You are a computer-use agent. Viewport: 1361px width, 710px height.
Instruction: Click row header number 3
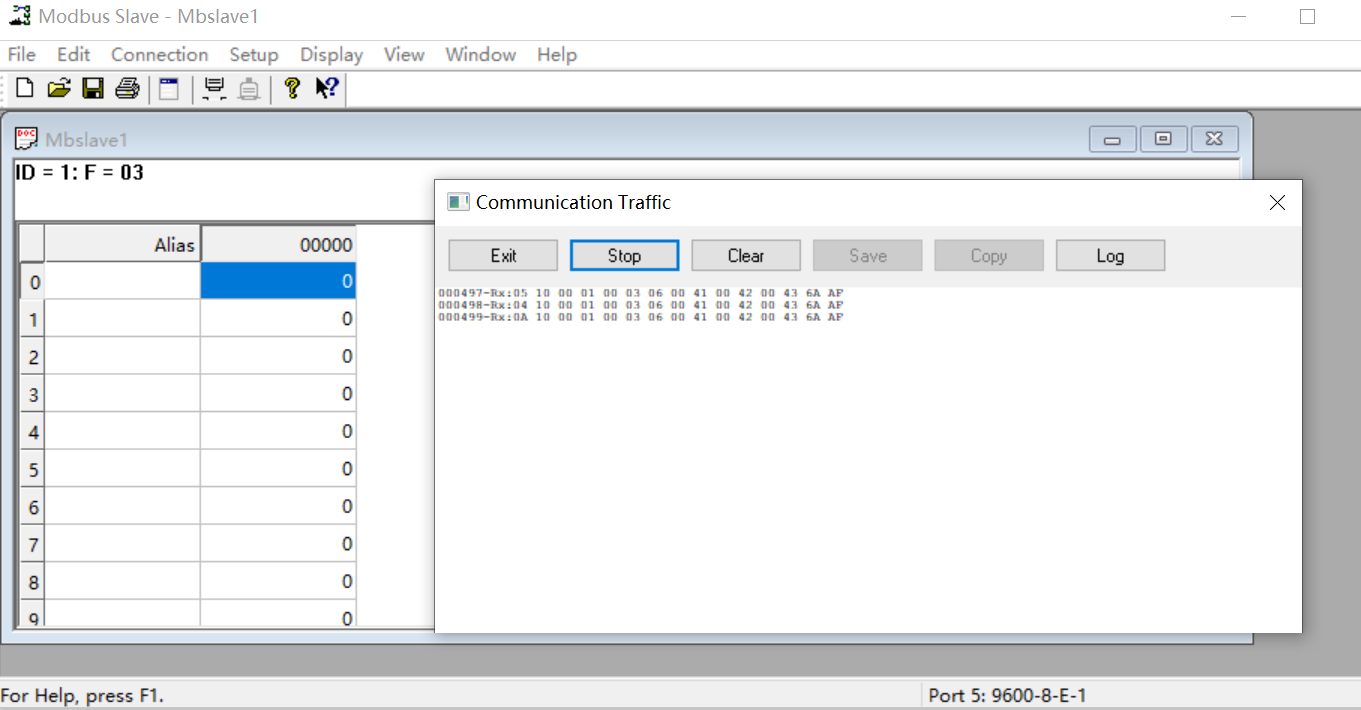[x=33, y=394]
